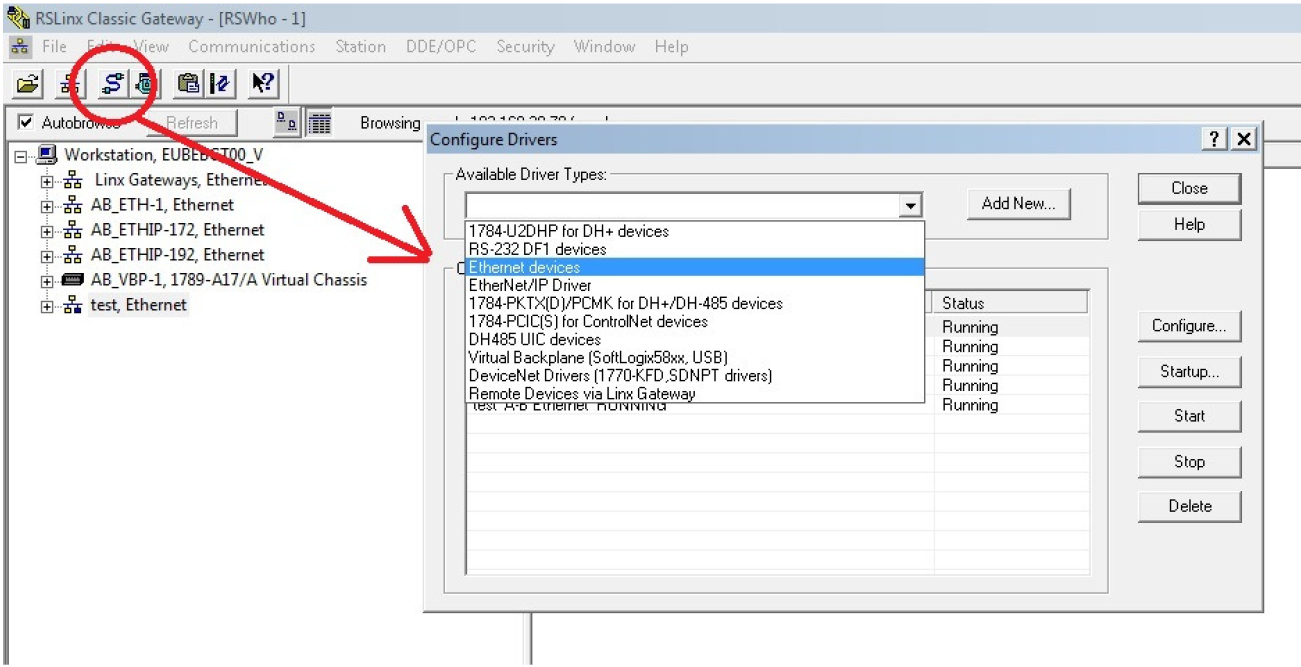The image size is (1301, 667).
Task: Click the Status column header
Action: (x=1011, y=303)
